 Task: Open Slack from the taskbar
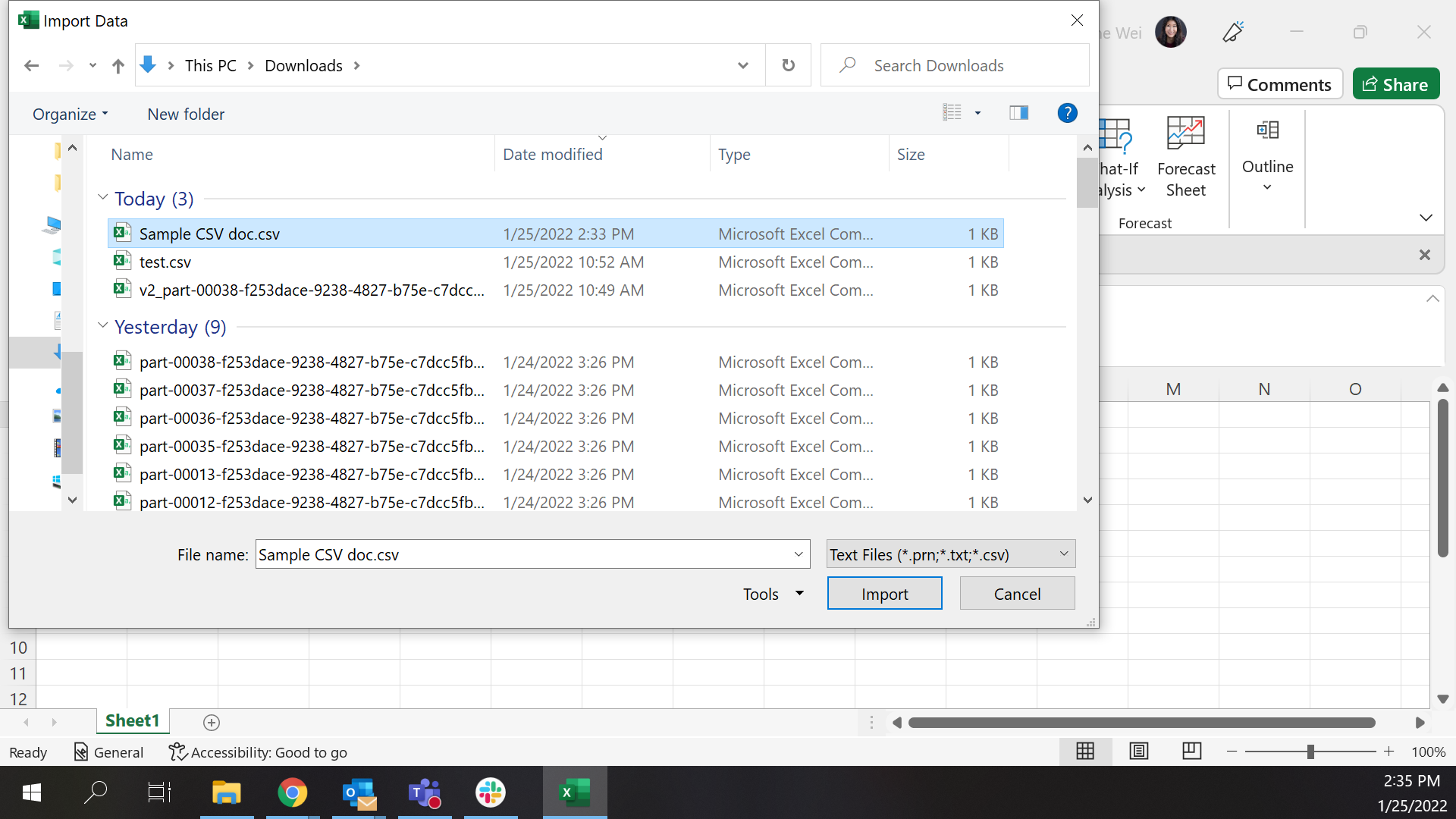[491, 792]
